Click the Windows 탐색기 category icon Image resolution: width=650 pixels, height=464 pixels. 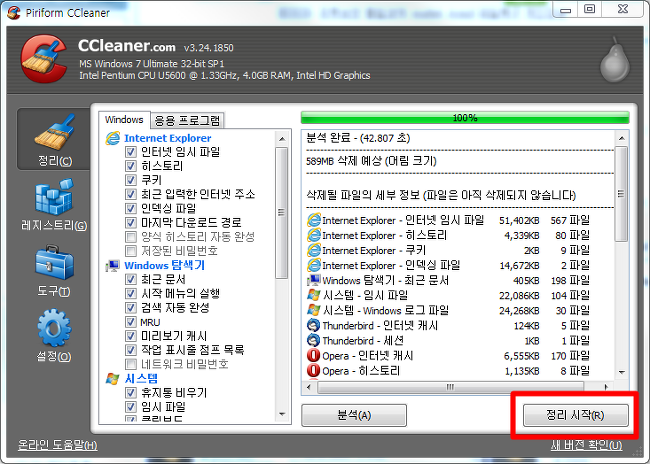tap(112, 265)
